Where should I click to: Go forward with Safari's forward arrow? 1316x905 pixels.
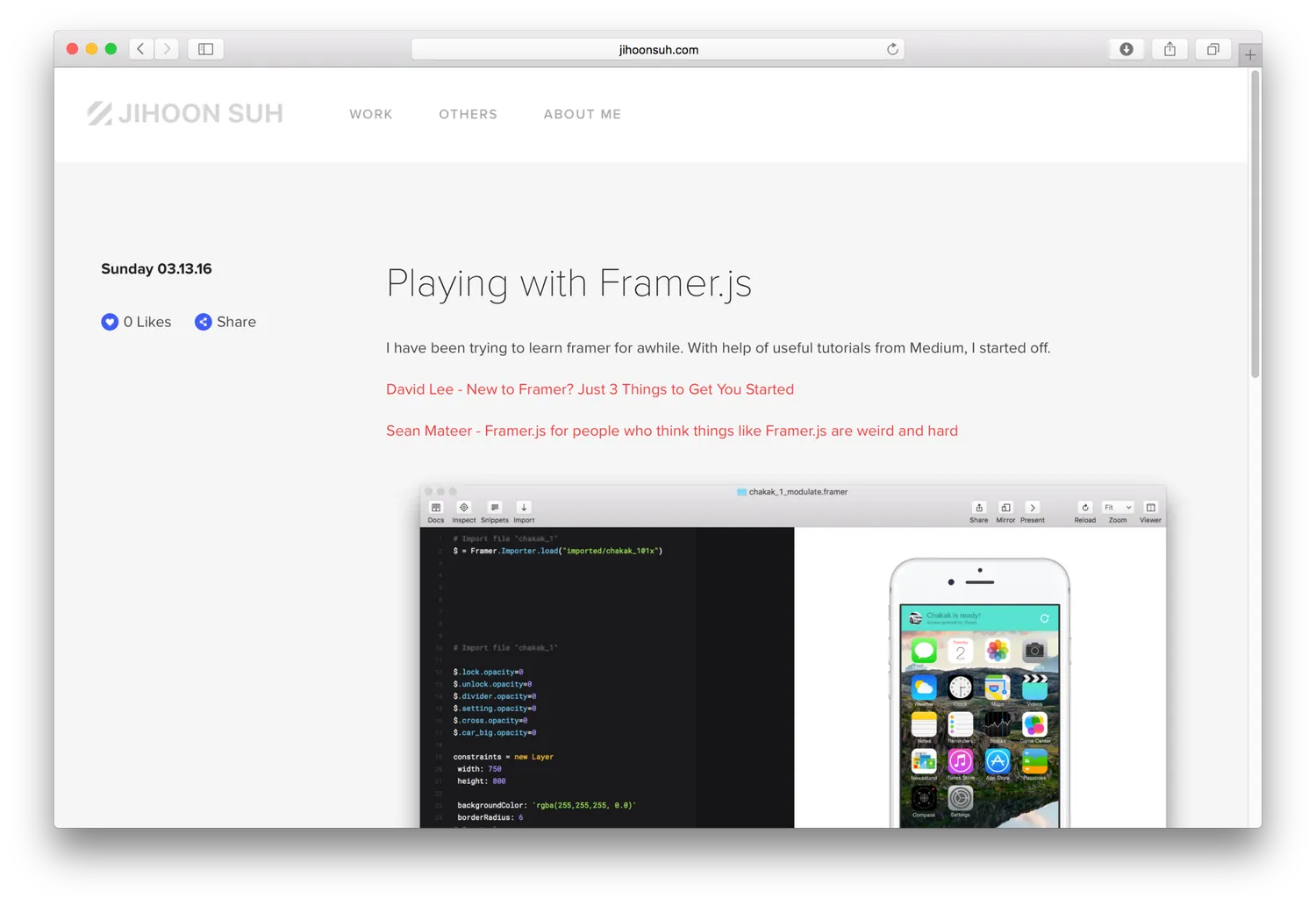pos(167,49)
